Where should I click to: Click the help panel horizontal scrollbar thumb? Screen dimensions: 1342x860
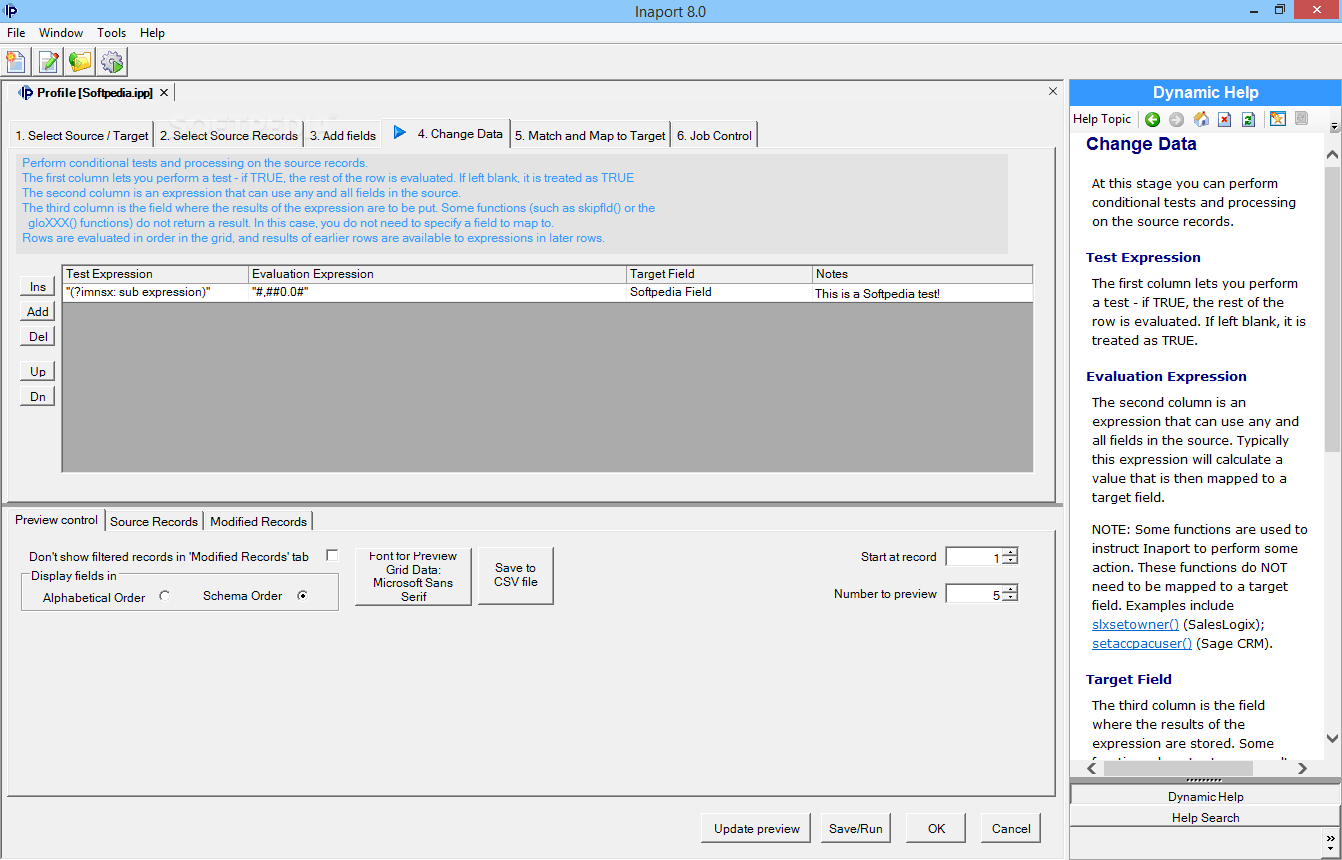1177,768
